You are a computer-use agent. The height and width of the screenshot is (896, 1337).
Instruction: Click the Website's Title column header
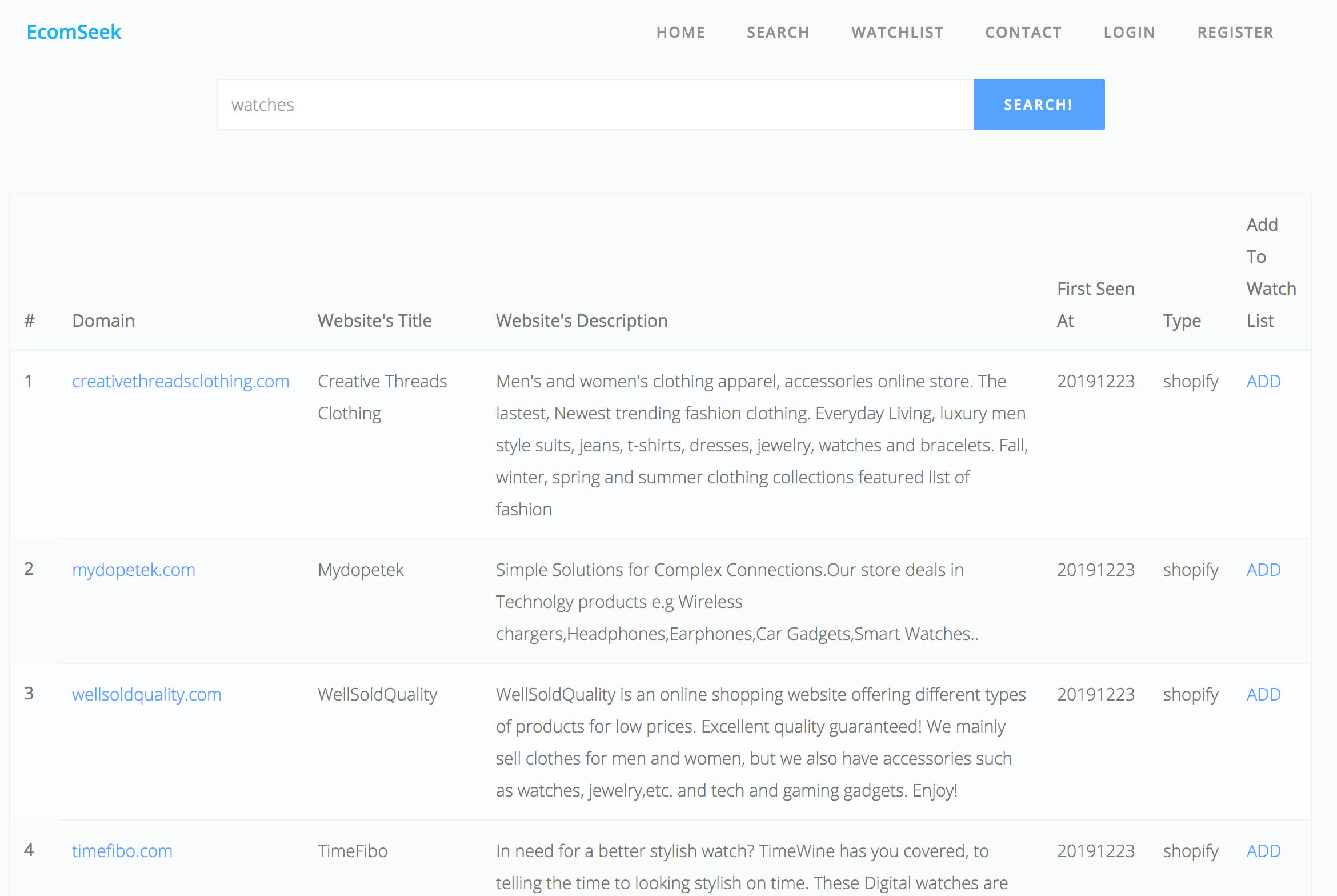pyautogui.click(x=374, y=321)
